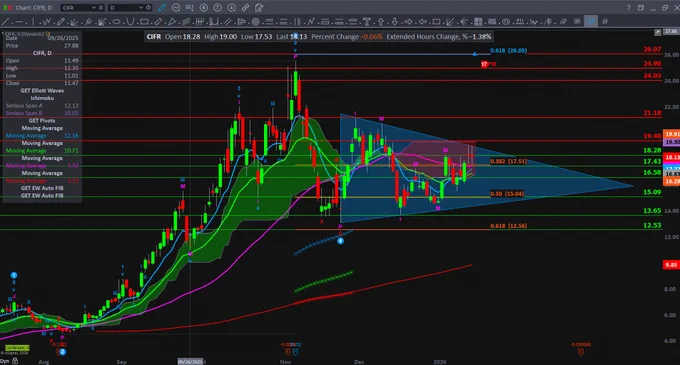Select the right arrow annotation tool

tap(409, 21)
